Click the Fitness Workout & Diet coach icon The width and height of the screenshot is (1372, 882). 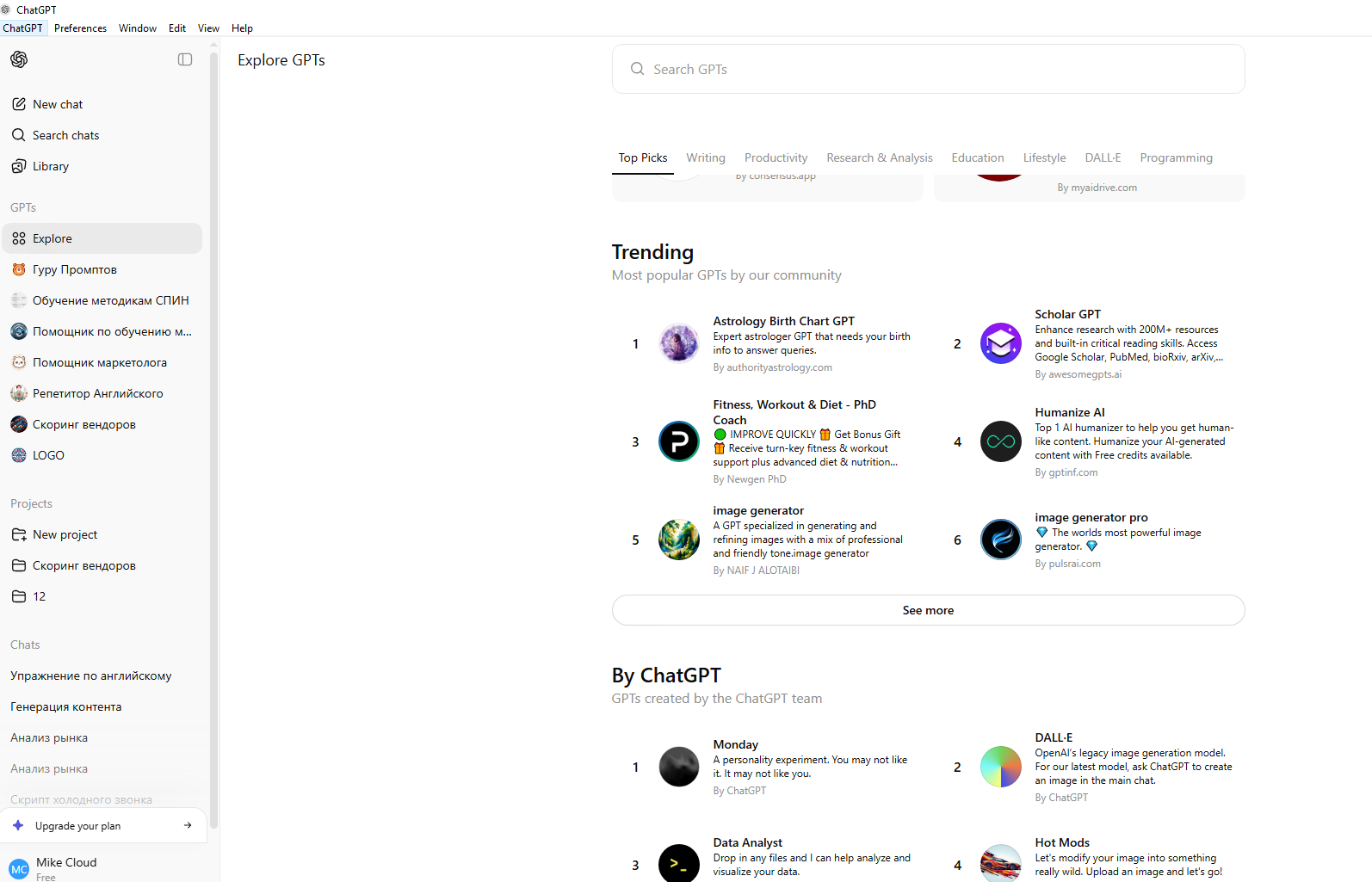click(x=678, y=441)
